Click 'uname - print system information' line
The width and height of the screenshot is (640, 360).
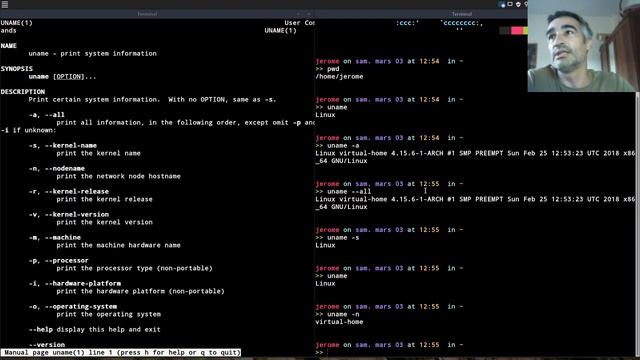pos(93,53)
